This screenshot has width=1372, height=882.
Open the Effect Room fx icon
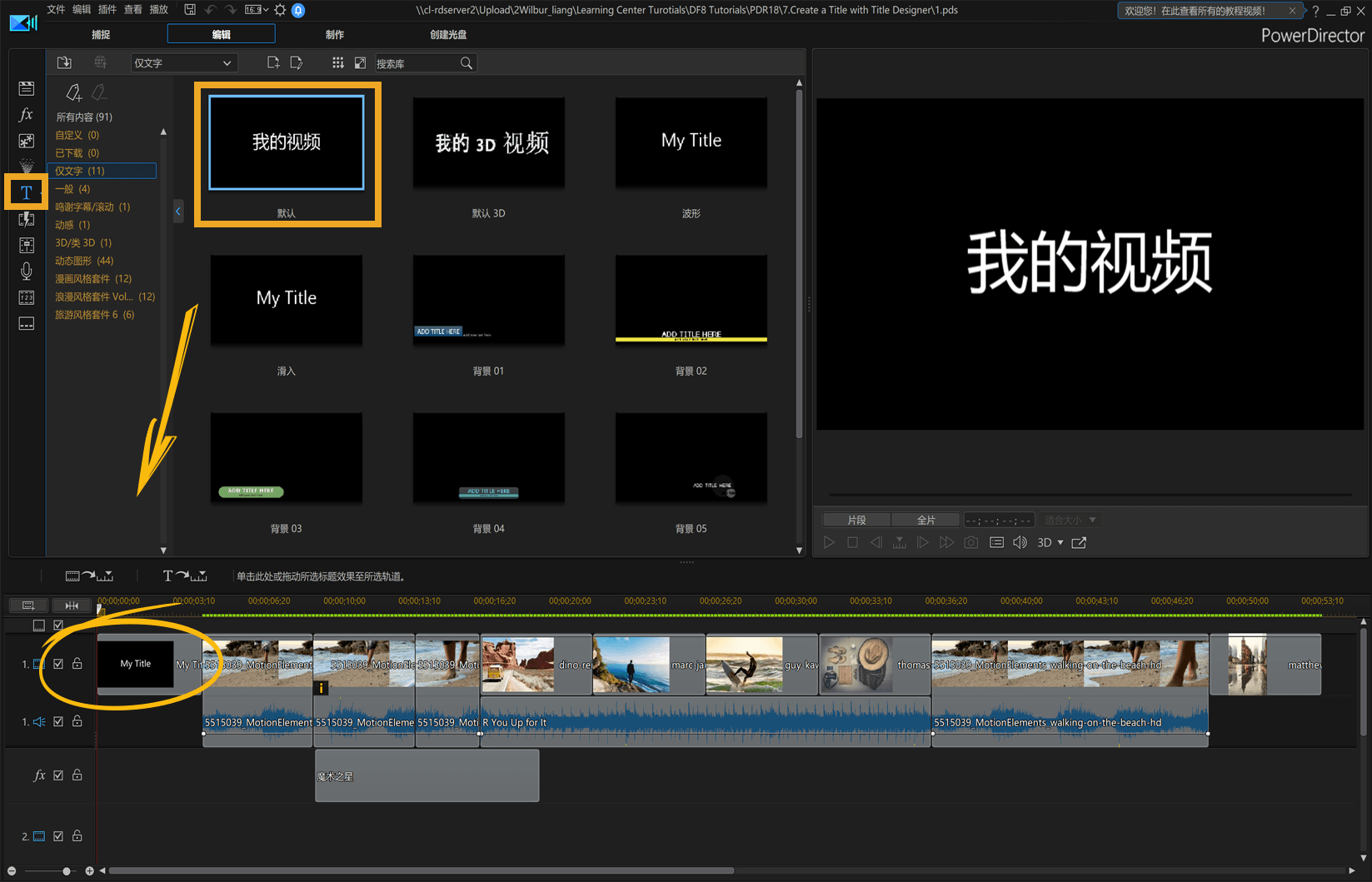coord(26,115)
